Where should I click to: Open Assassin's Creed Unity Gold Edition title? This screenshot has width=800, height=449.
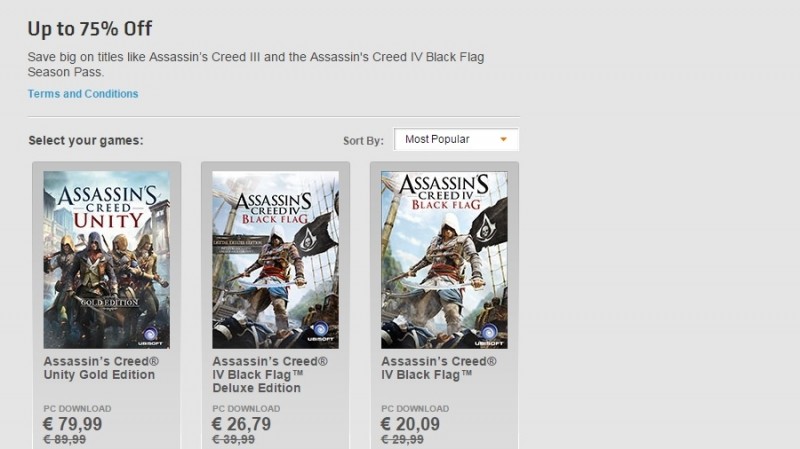tap(101, 368)
